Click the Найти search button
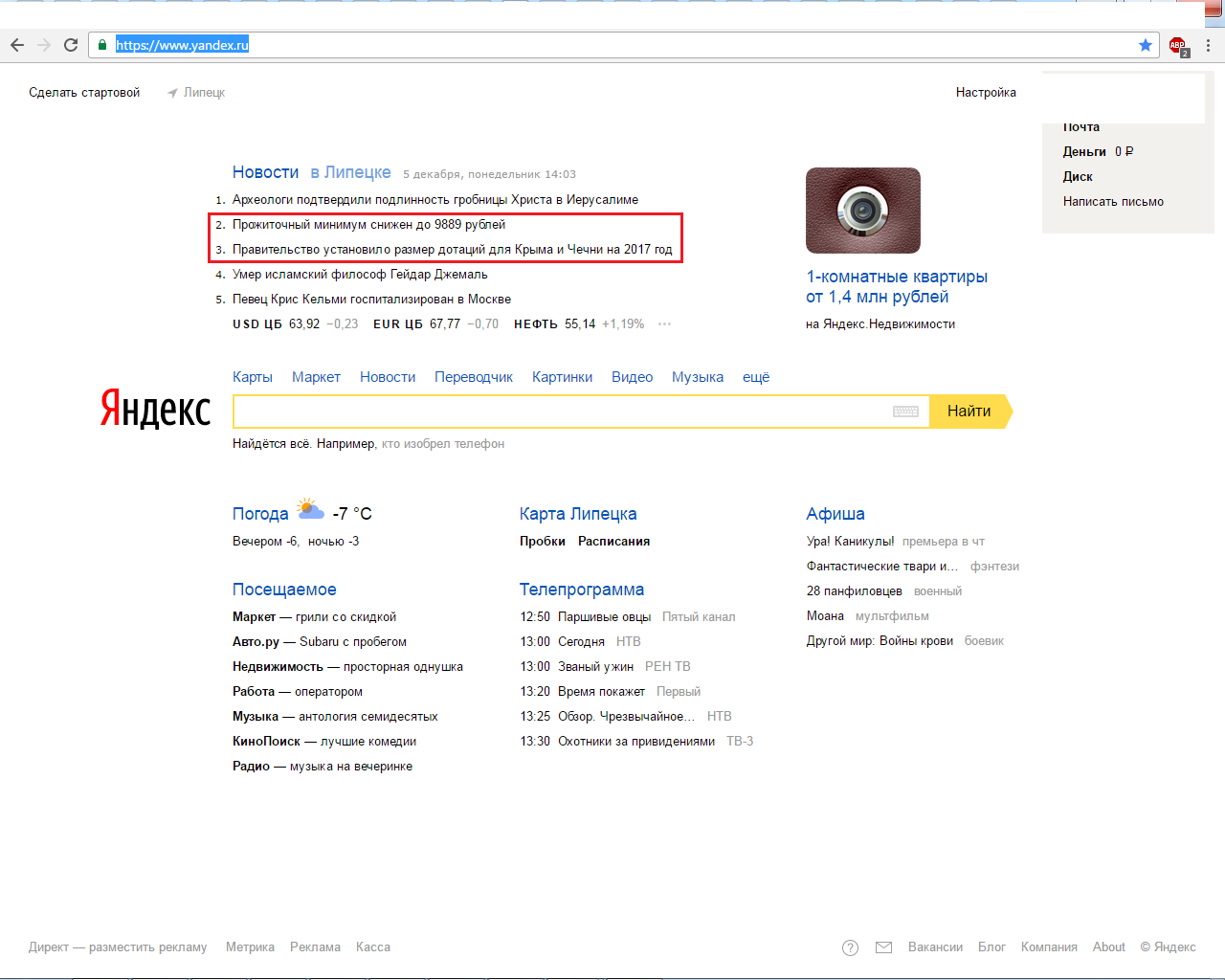 coord(970,412)
